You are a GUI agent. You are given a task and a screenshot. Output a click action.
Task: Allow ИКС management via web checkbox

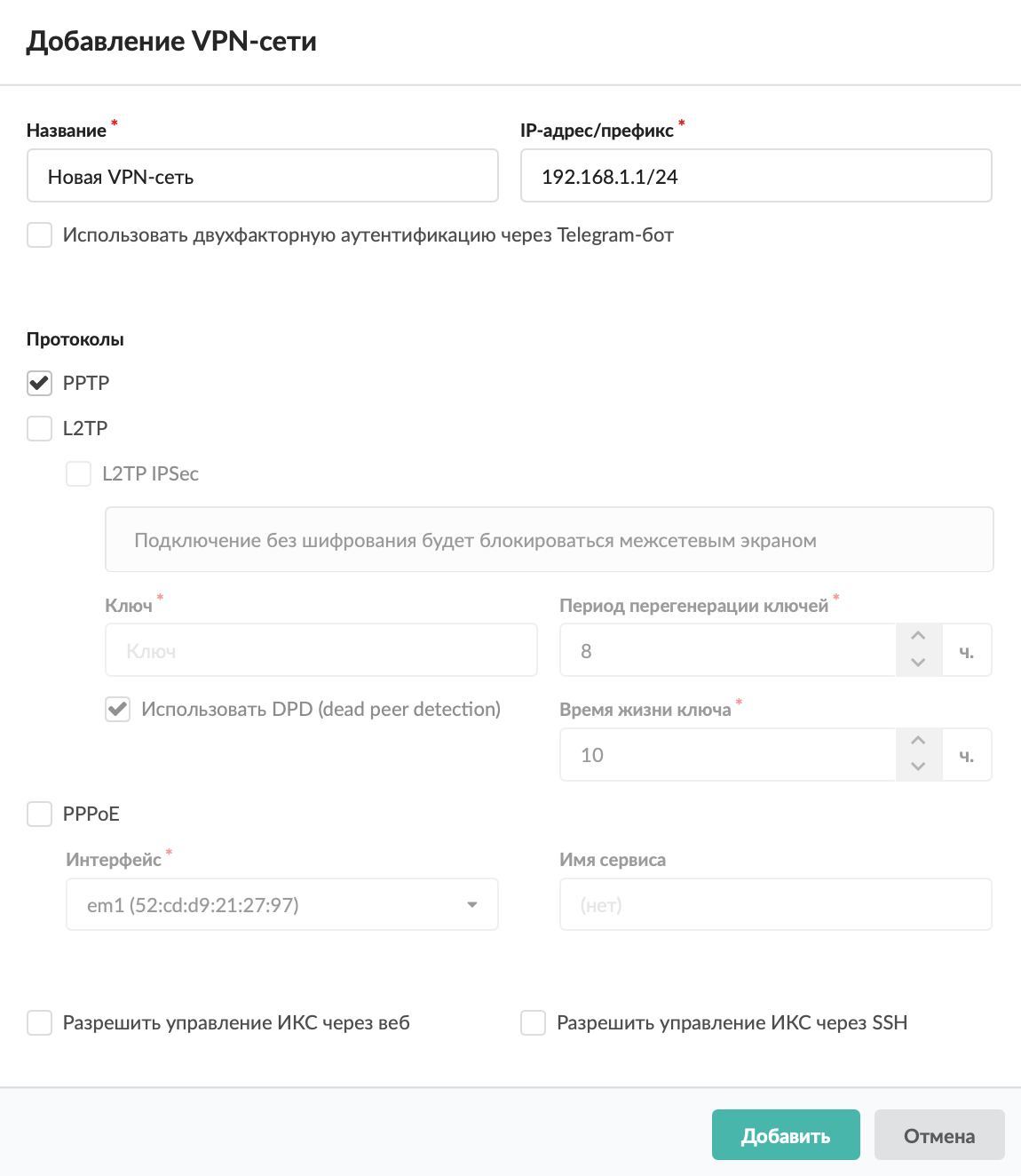tap(40, 1022)
